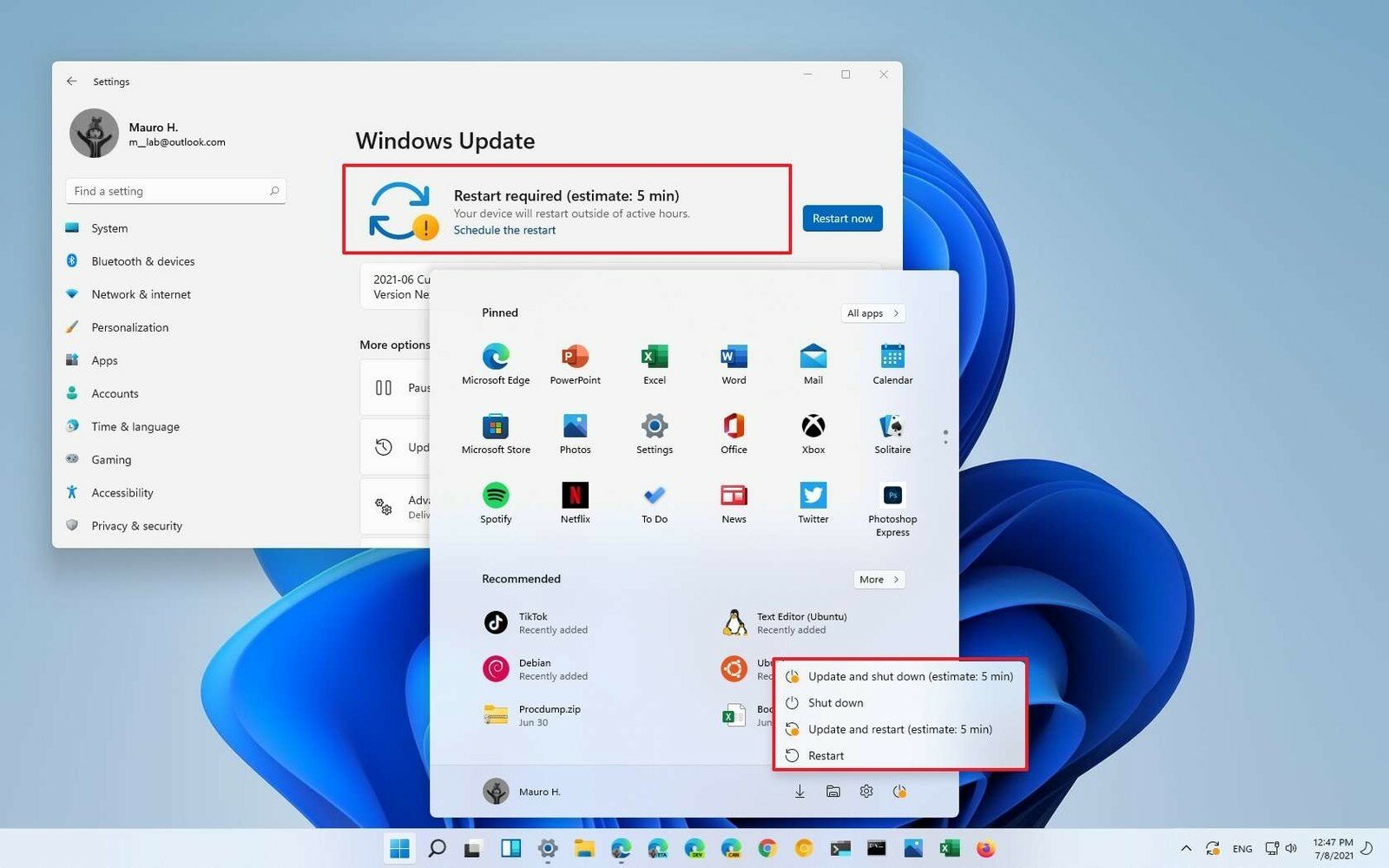Click the power icon in Start menu
This screenshot has height=868, width=1389.
[x=899, y=792]
